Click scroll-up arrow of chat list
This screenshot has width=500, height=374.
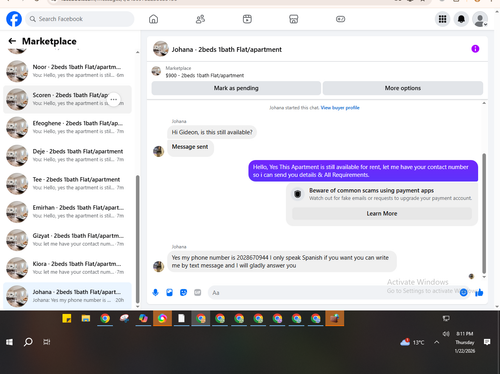tap(137, 52)
